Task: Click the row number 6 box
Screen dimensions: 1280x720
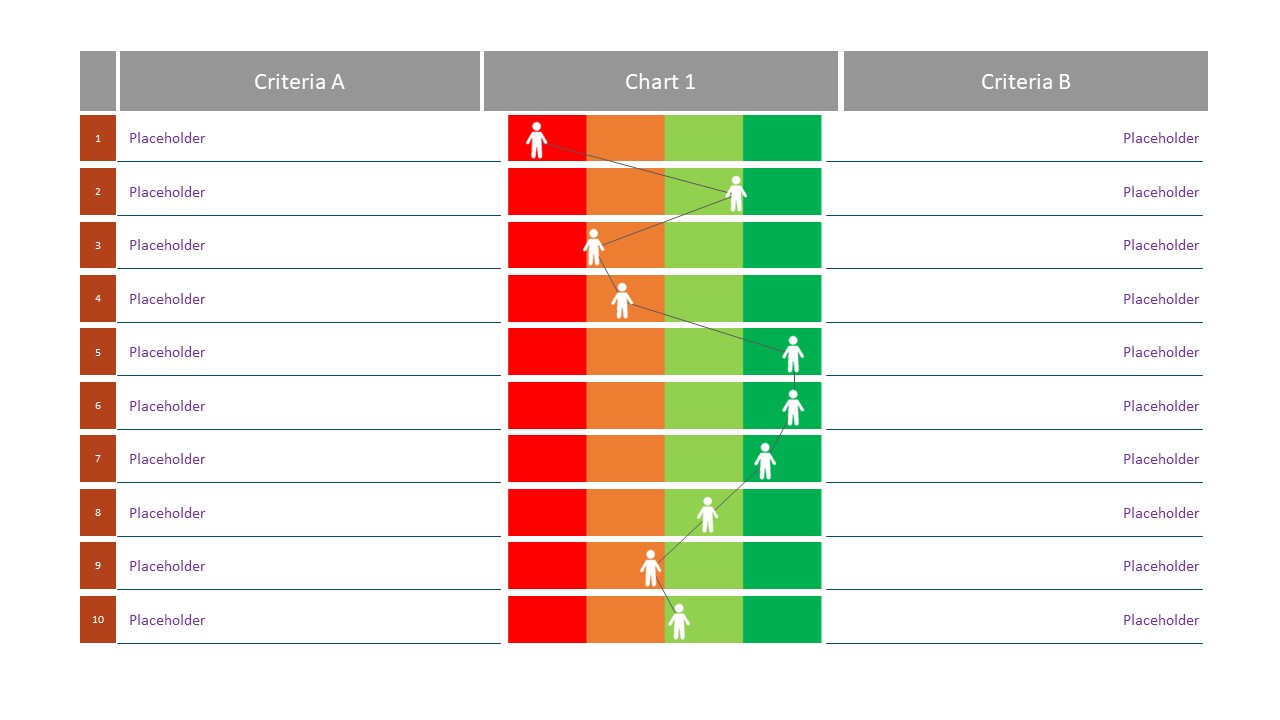Action: tap(98, 406)
